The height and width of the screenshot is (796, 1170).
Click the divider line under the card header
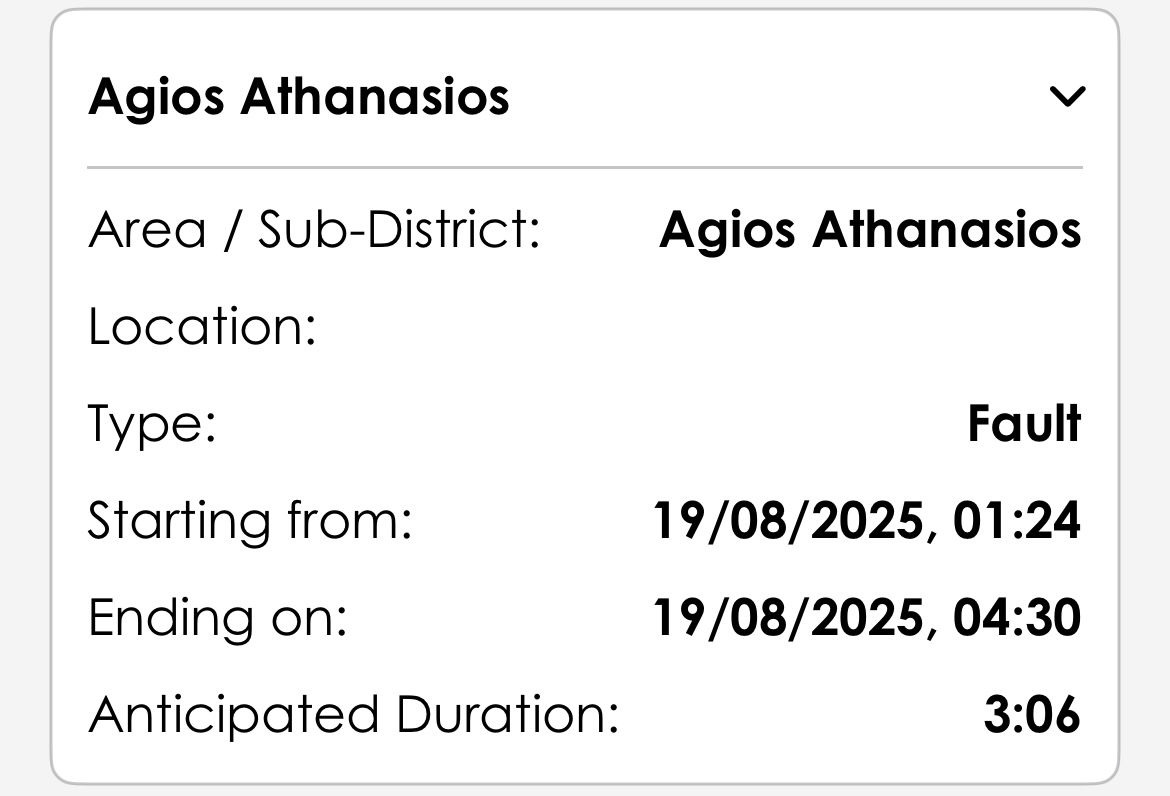pyautogui.click(x=585, y=167)
